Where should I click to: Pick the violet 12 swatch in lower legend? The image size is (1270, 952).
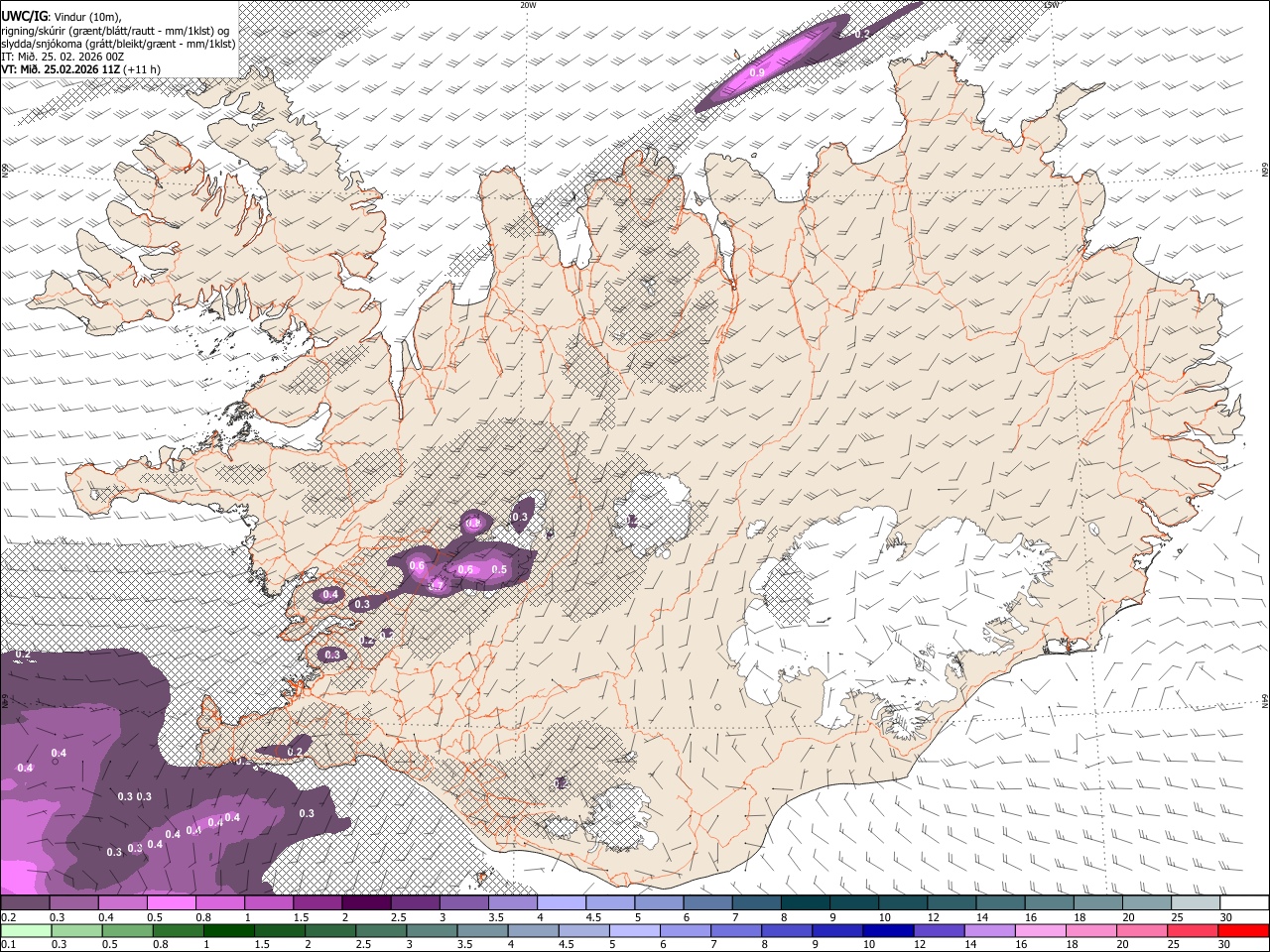[939, 930]
